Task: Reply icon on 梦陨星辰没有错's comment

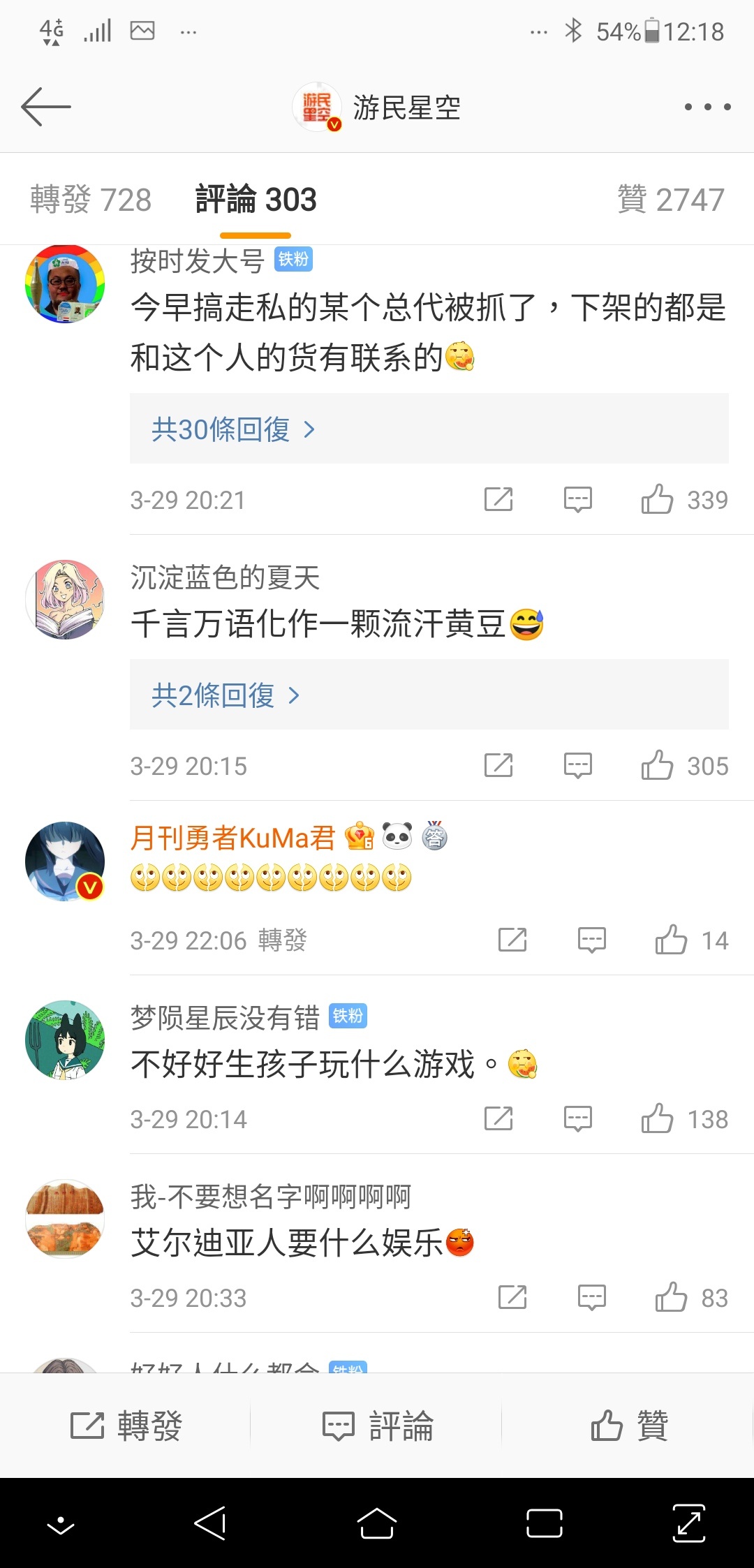Action: pyautogui.click(x=578, y=1119)
